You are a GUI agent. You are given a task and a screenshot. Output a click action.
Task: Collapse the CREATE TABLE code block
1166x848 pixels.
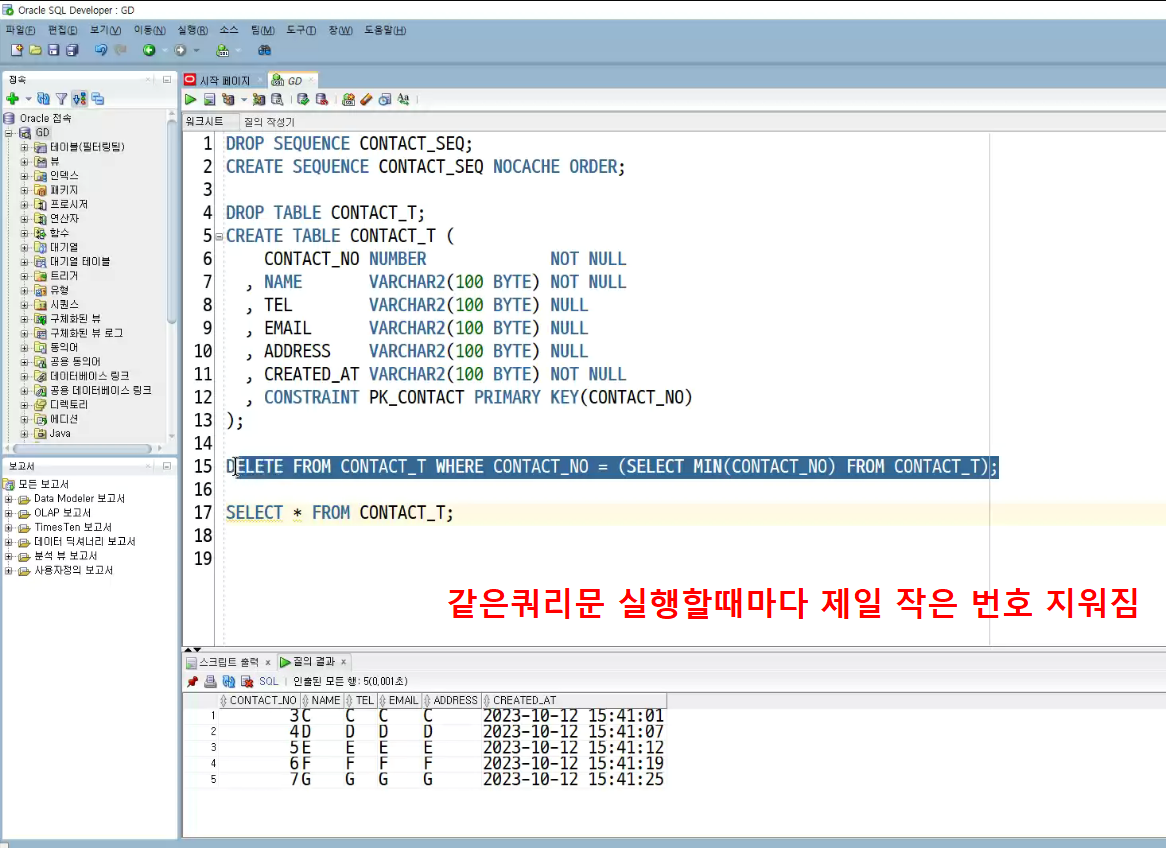pos(219,237)
